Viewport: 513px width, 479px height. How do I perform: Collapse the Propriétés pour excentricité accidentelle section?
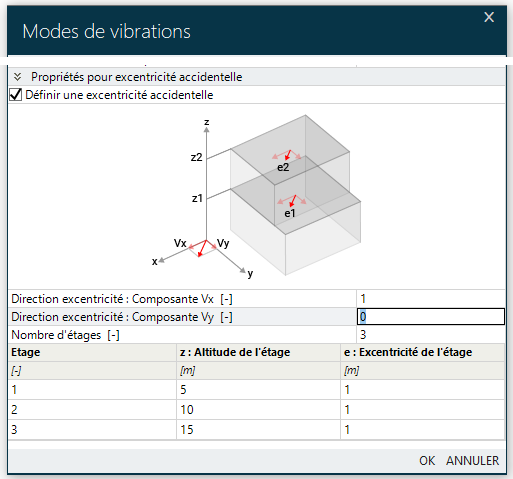pos(17,77)
